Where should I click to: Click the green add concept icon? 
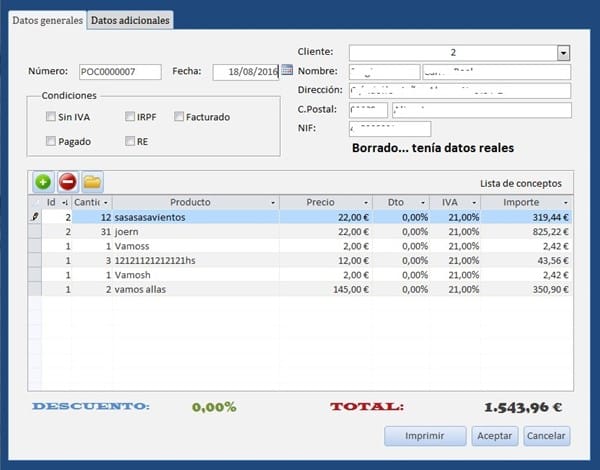(43, 182)
